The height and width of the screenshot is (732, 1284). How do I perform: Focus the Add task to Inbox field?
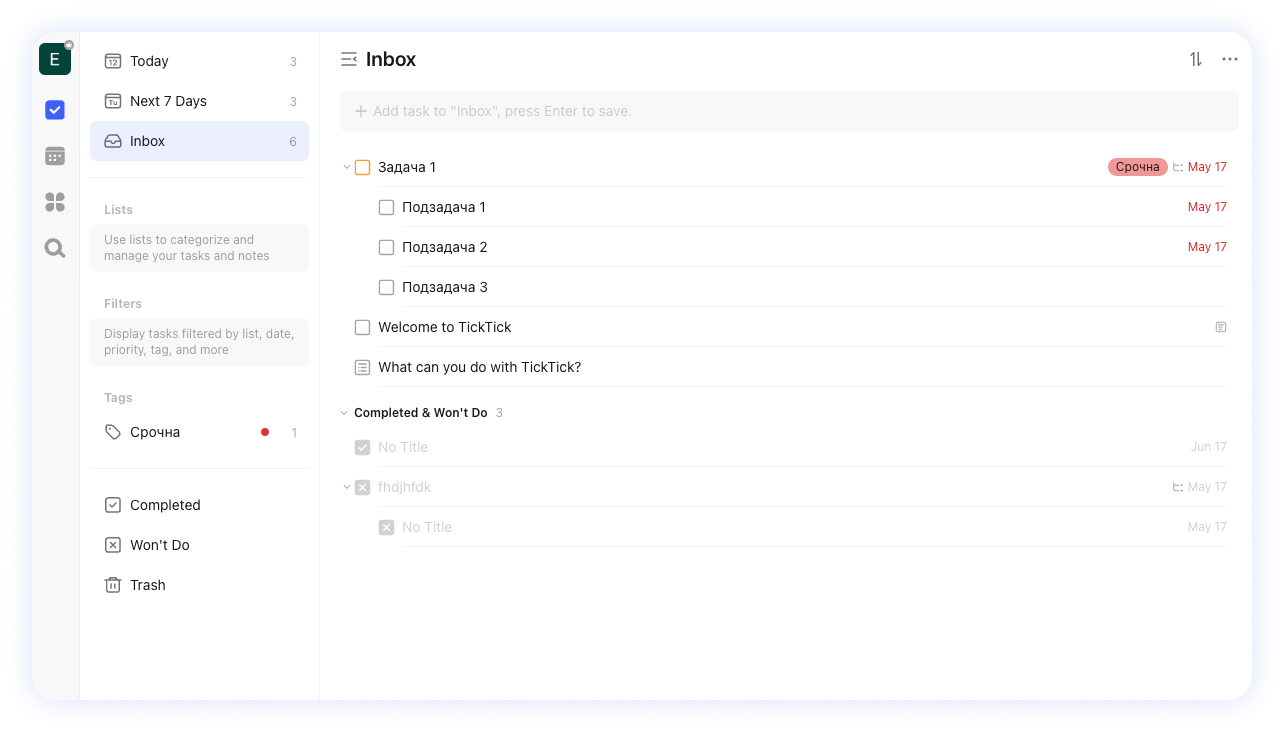click(789, 111)
